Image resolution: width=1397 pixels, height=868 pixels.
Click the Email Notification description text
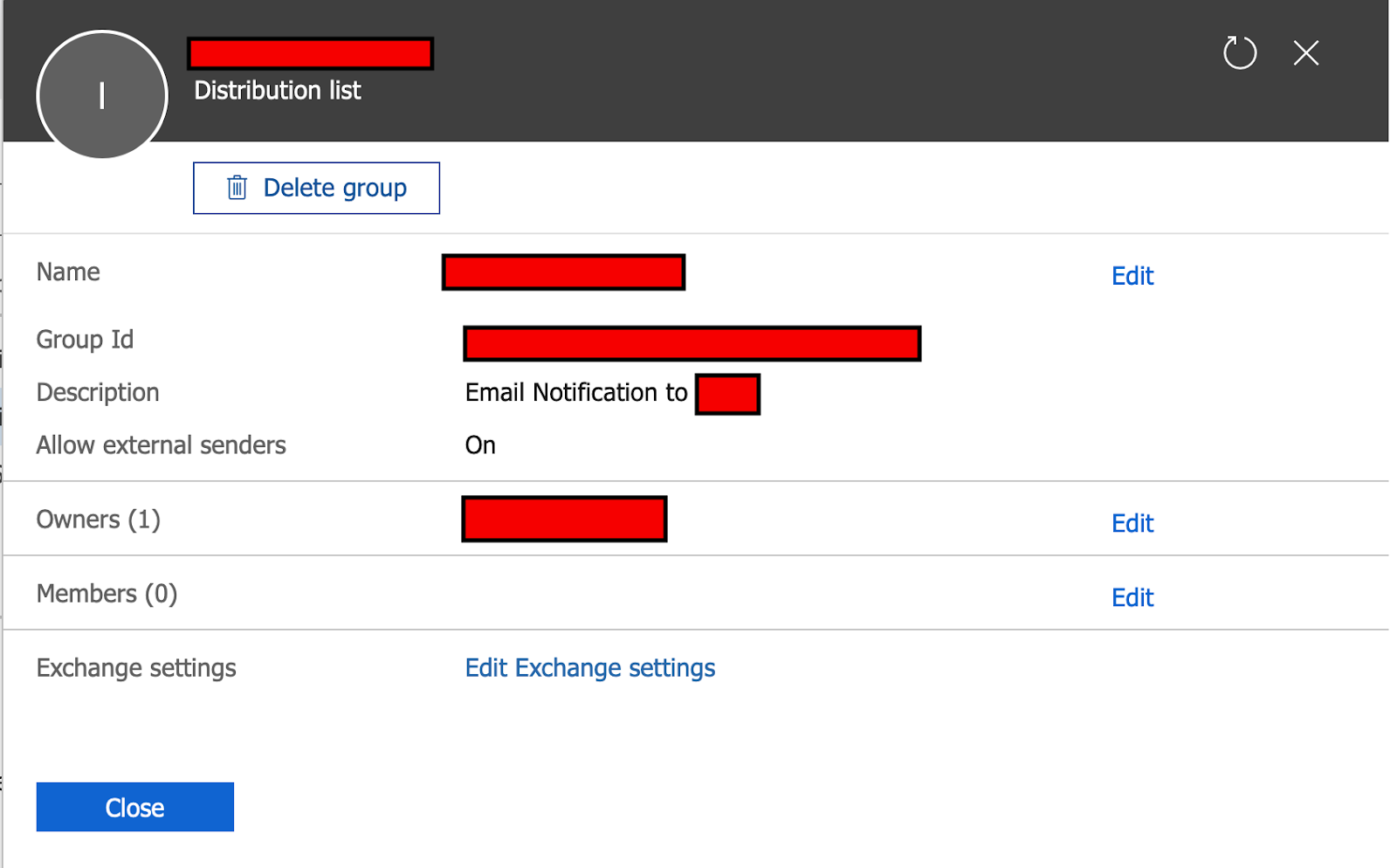(576, 392)
